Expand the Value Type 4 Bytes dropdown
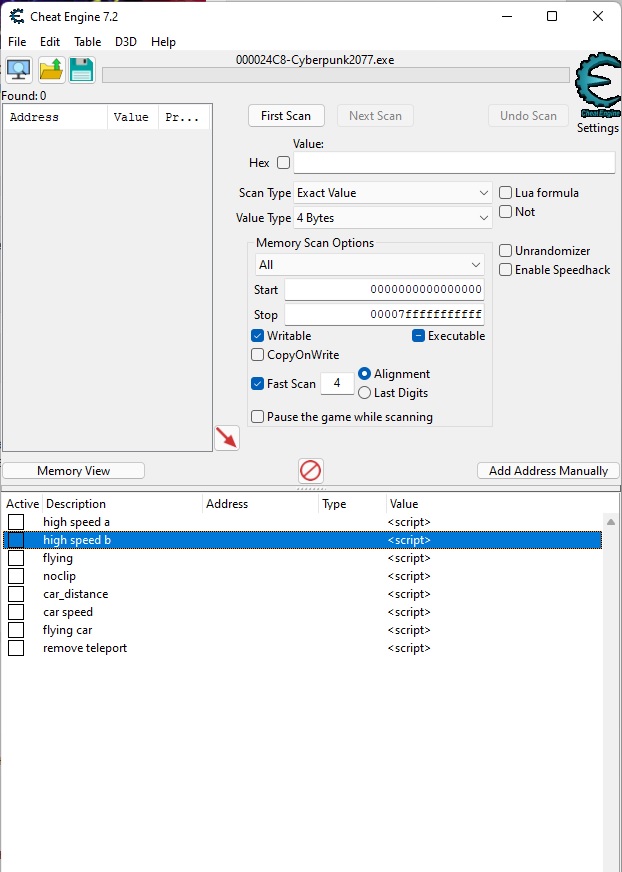The height and width of the screenshot is (872, 622). (393, 218)
